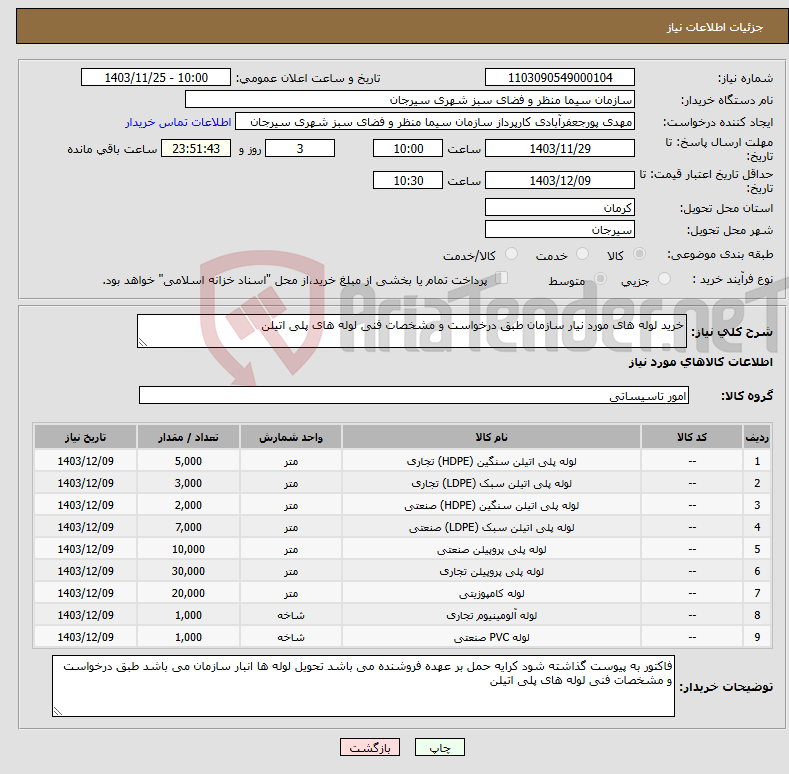Click need date cell in row 1
This screenshot has width=789, height=774.
86,461
